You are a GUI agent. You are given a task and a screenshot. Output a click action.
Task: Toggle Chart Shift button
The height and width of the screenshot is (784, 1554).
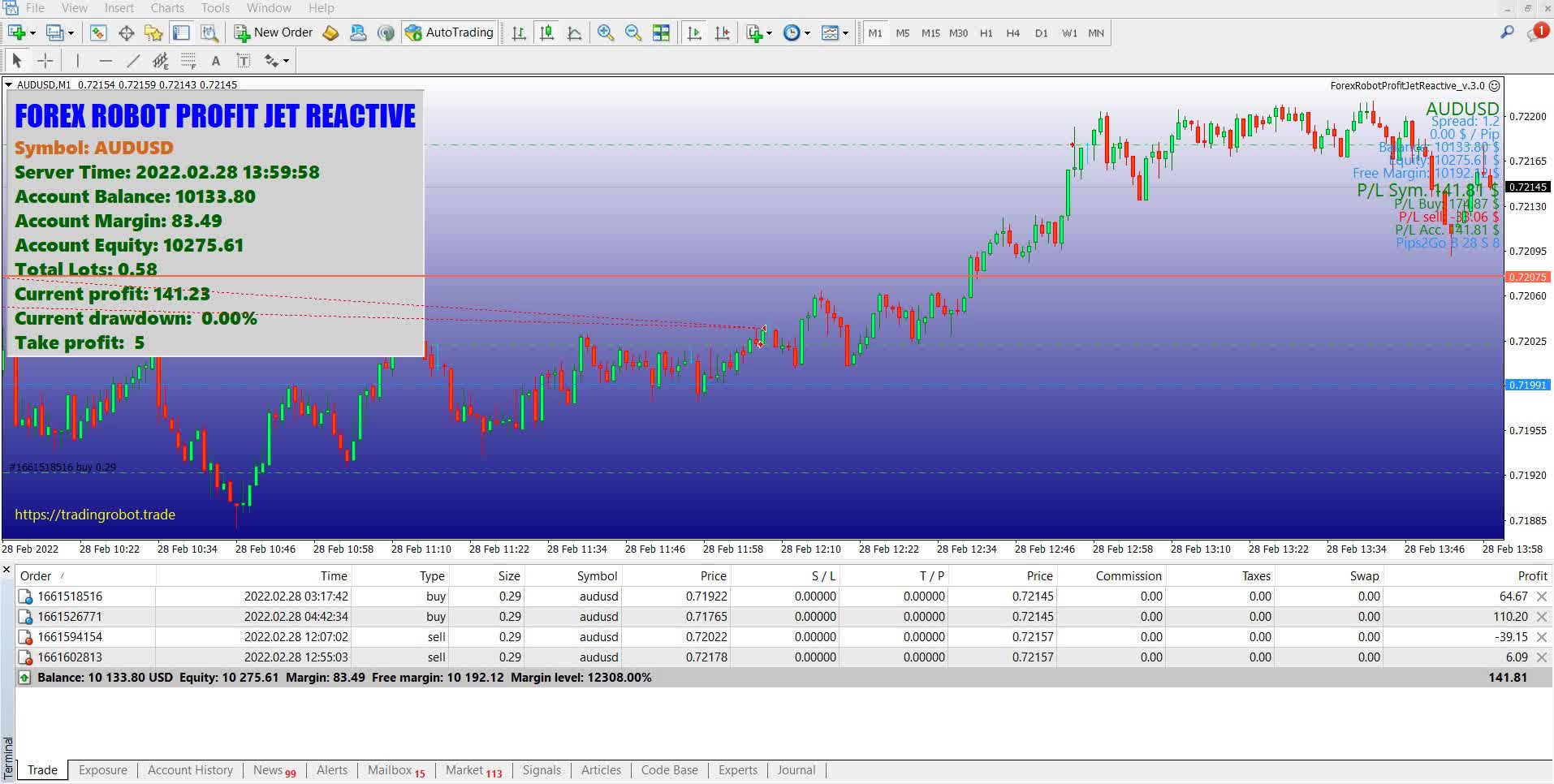point(722,33)
